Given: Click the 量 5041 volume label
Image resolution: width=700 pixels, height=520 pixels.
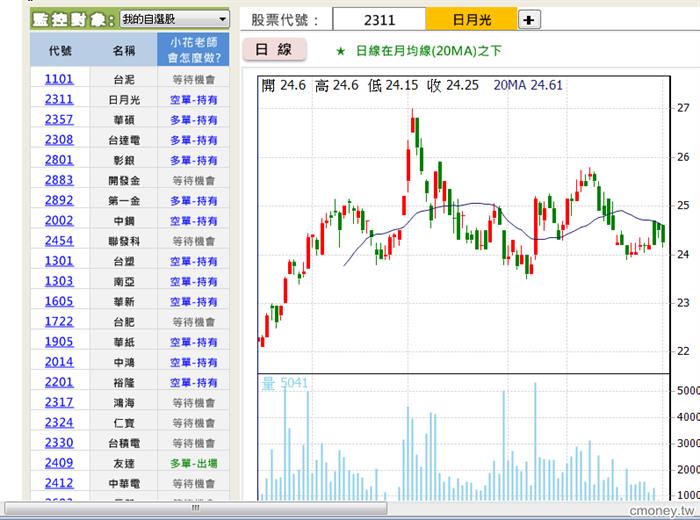Looking at the screenshot, I should [x=284, y=383].
